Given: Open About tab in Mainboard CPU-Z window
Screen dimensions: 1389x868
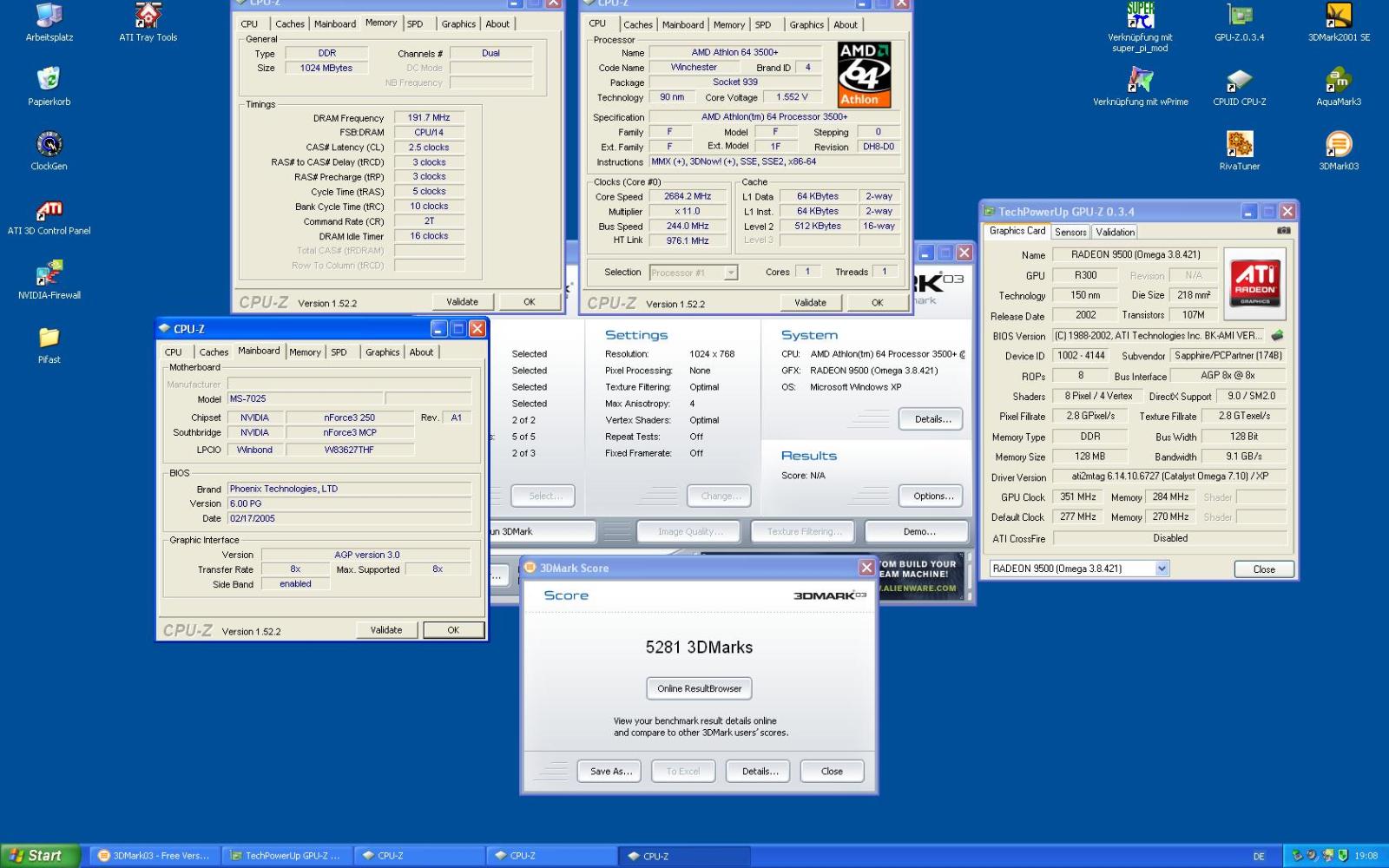Looking at the screenshot, I should pyautogui.click(x=421, y=352).
